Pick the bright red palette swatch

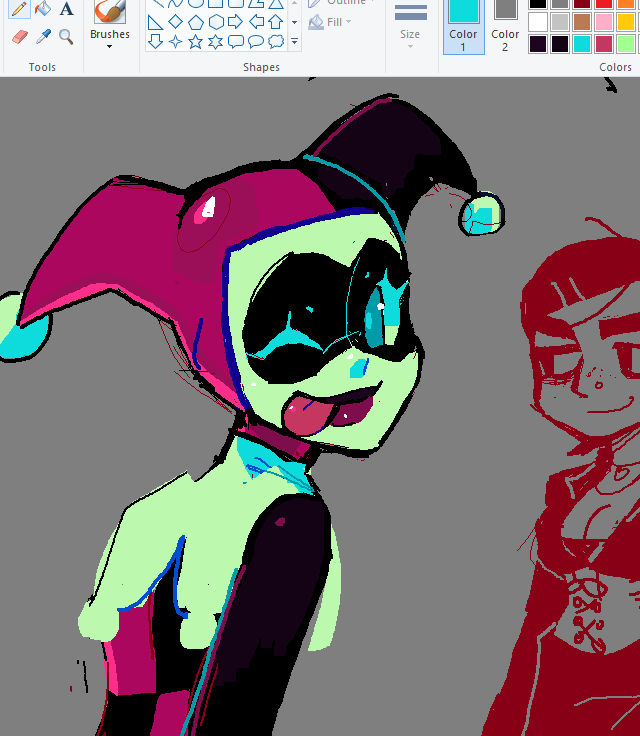(x=604, y=4)
